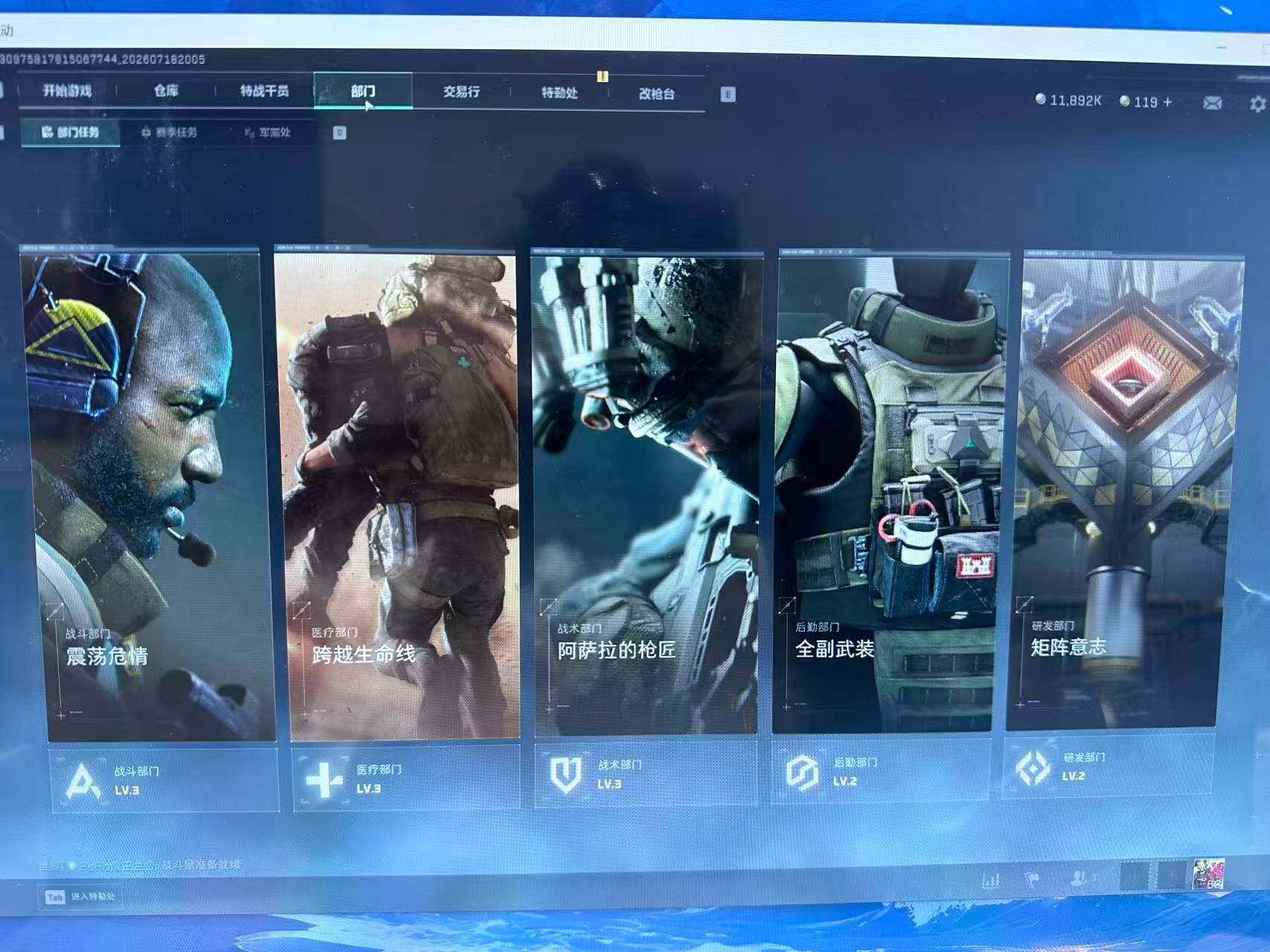Click the 战术部门 shield emblem icon
Viewport: 1270px width, 952px height.
click(565, 774)
